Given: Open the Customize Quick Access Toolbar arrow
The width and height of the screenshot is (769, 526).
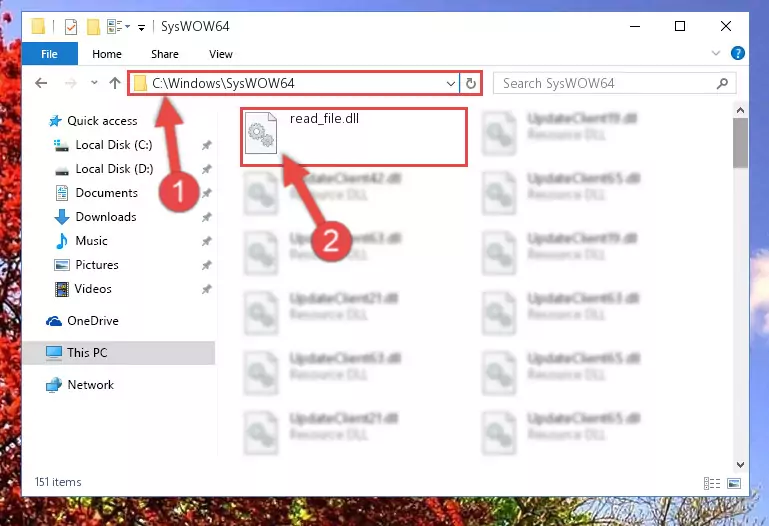Looking at the screenshot, I should 141,27.
